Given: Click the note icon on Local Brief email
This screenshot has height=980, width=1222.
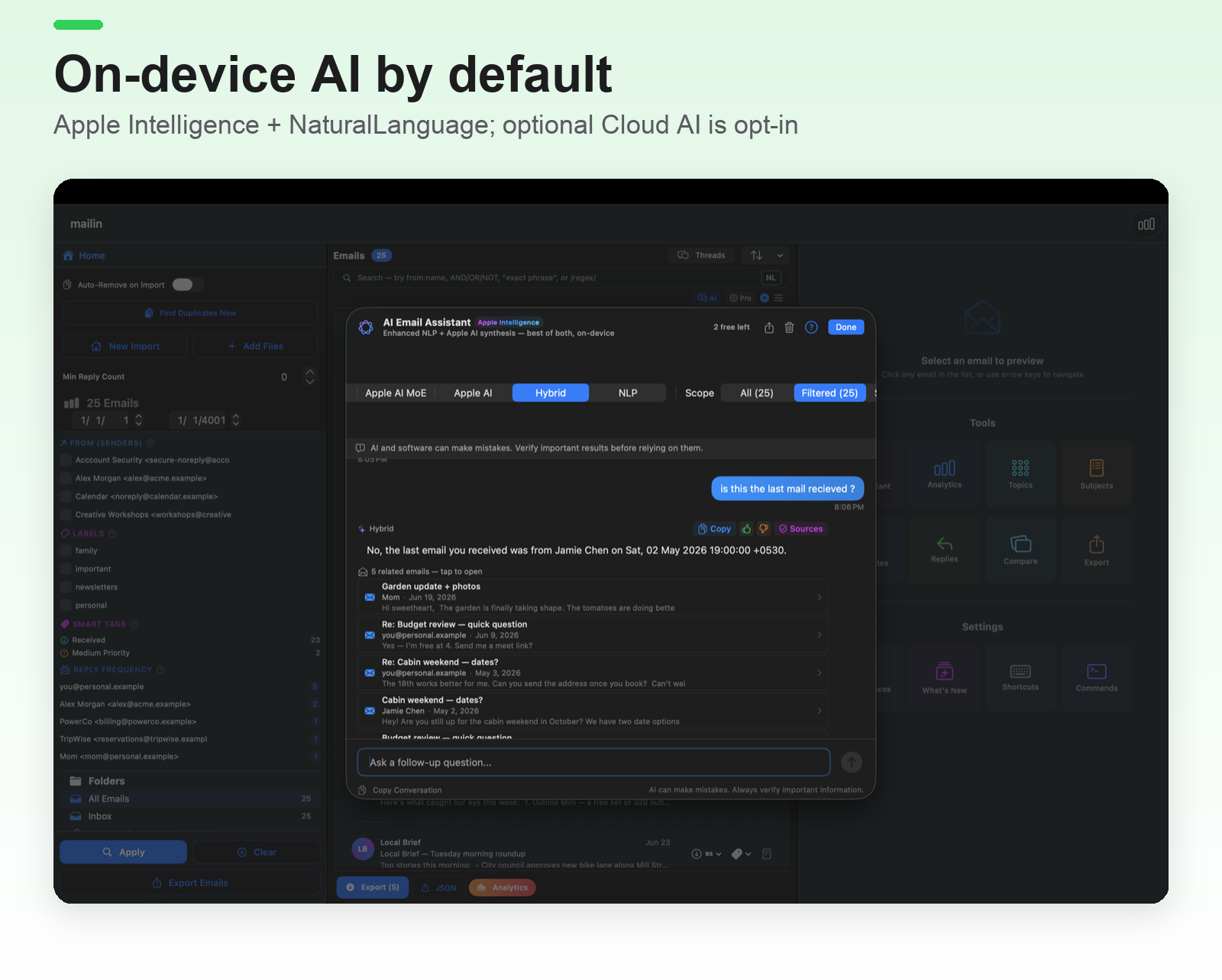Looking at the screenshot, I should [x=767, y=854].
